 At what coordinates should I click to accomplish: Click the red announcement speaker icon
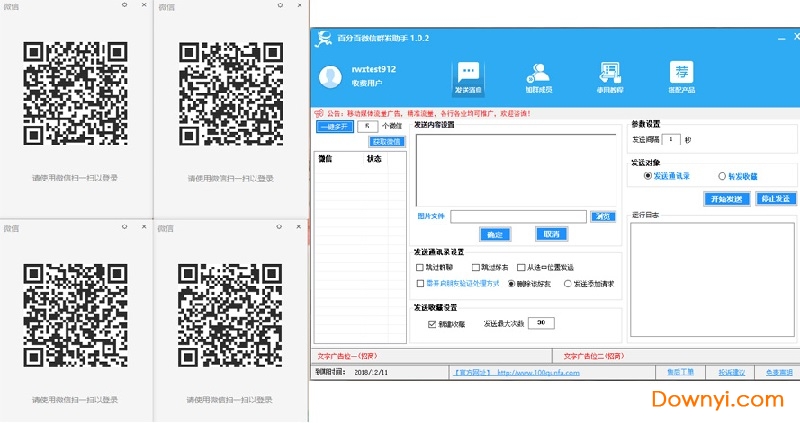click(319, 113)
